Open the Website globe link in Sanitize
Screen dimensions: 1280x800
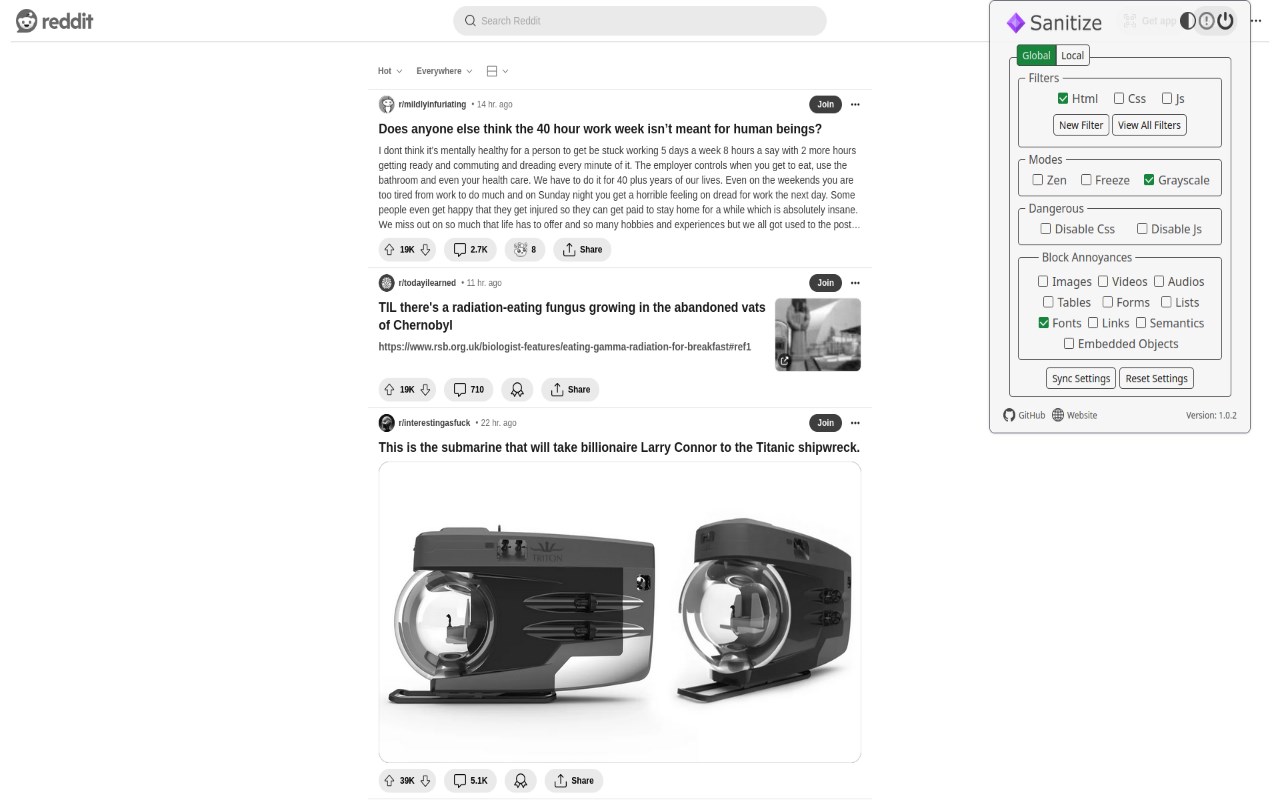pos(1058,415)
